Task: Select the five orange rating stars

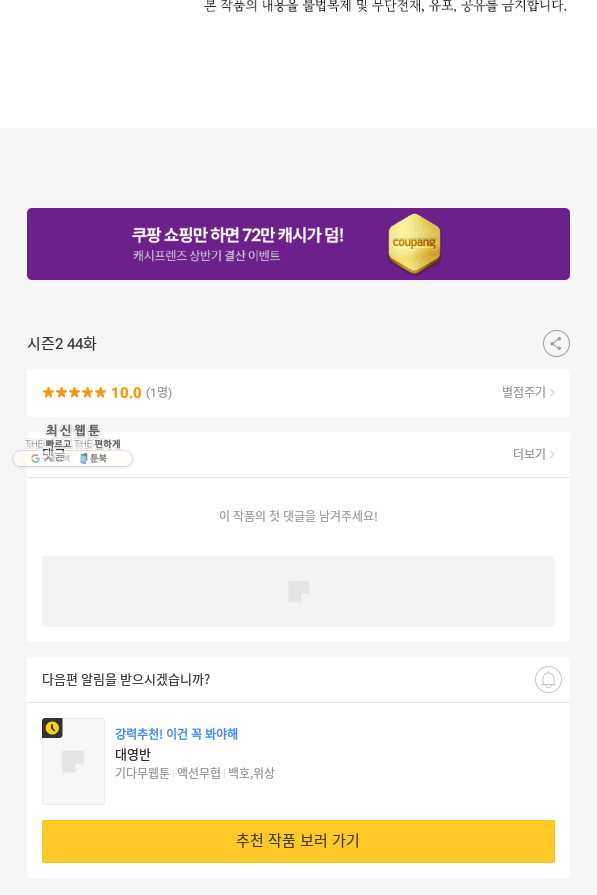Action: pos(74,393)
